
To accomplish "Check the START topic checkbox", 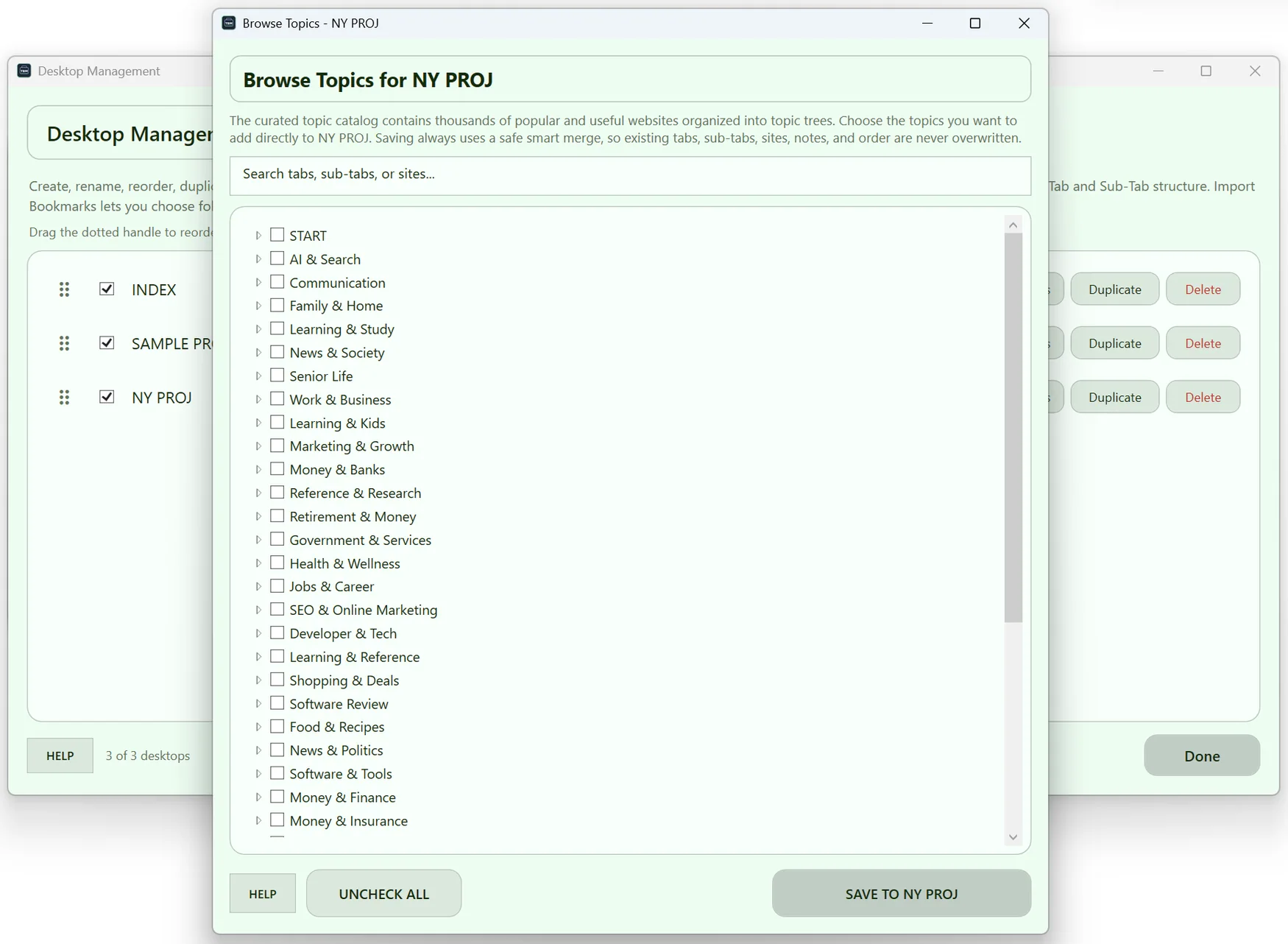I will tap(277, 235).
